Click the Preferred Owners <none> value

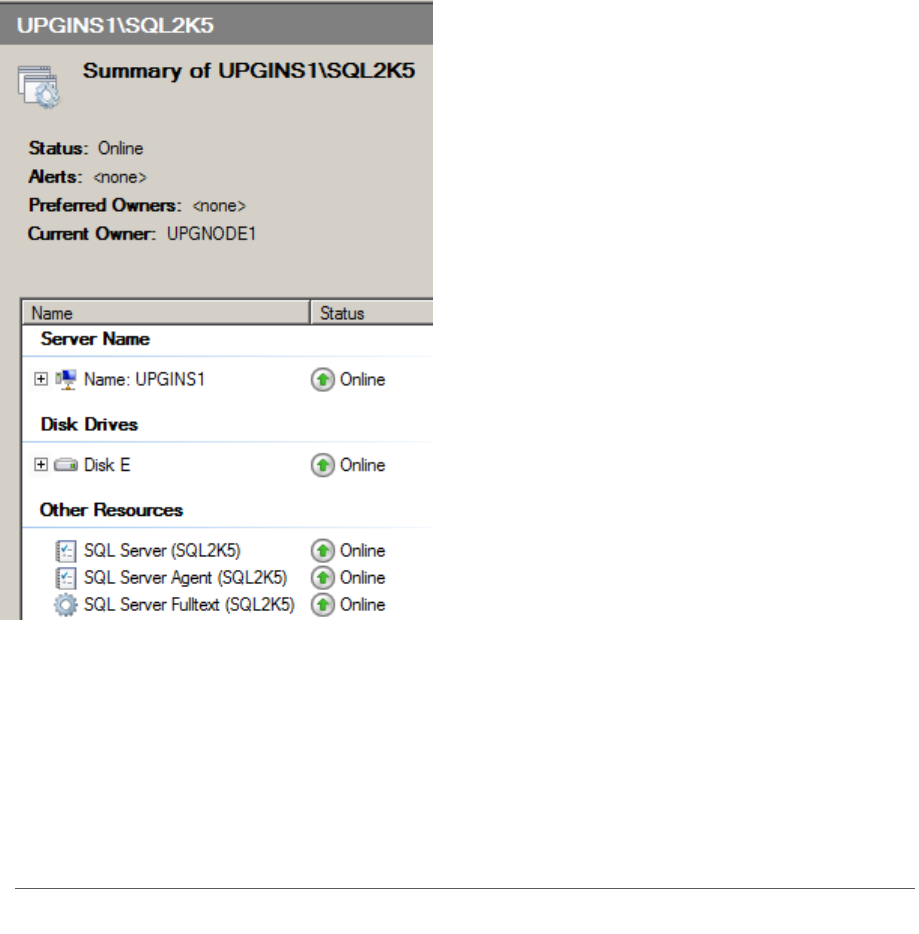click(219, 206)
